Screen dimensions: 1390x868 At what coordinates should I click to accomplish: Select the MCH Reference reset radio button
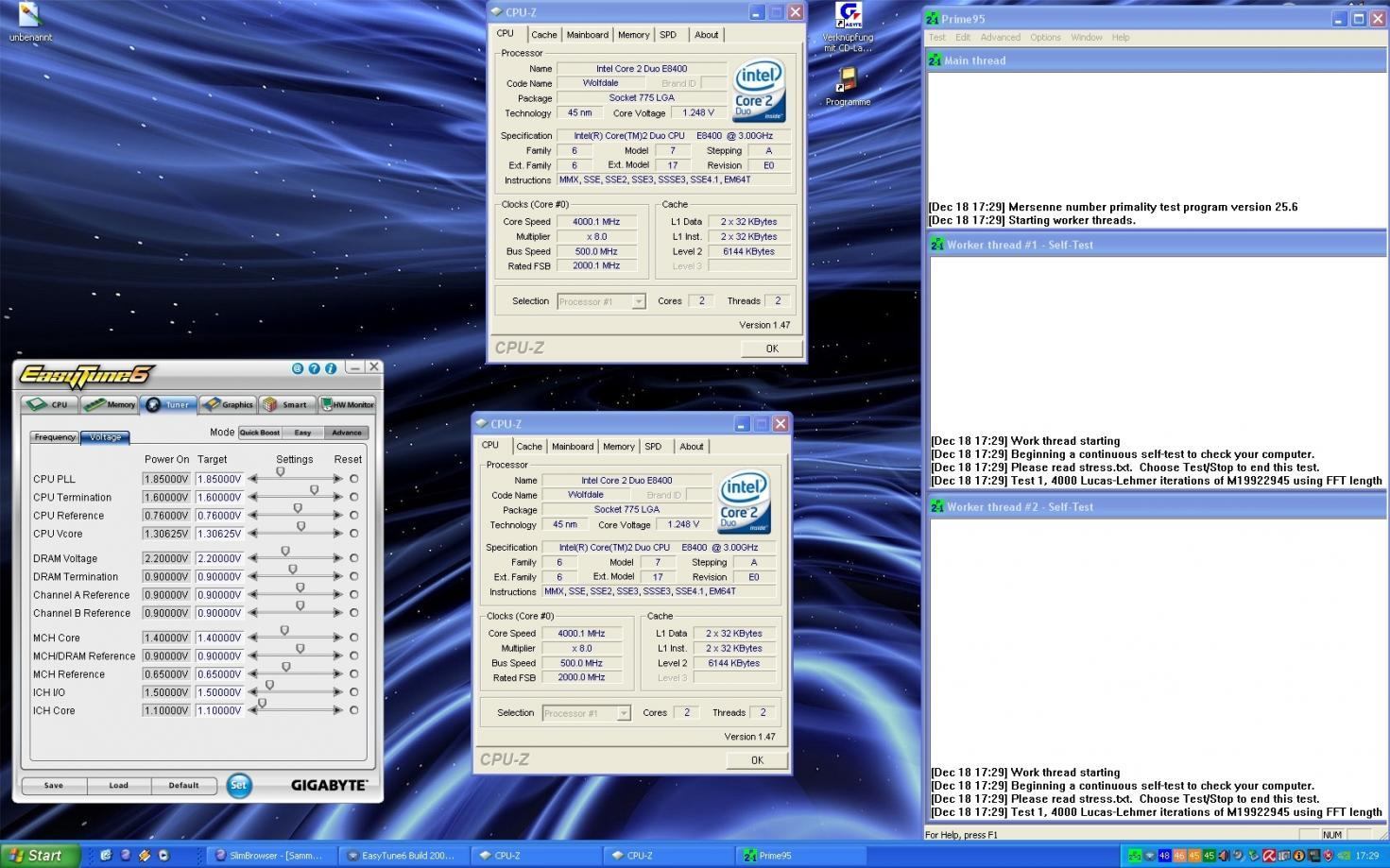tap(354, 674)
